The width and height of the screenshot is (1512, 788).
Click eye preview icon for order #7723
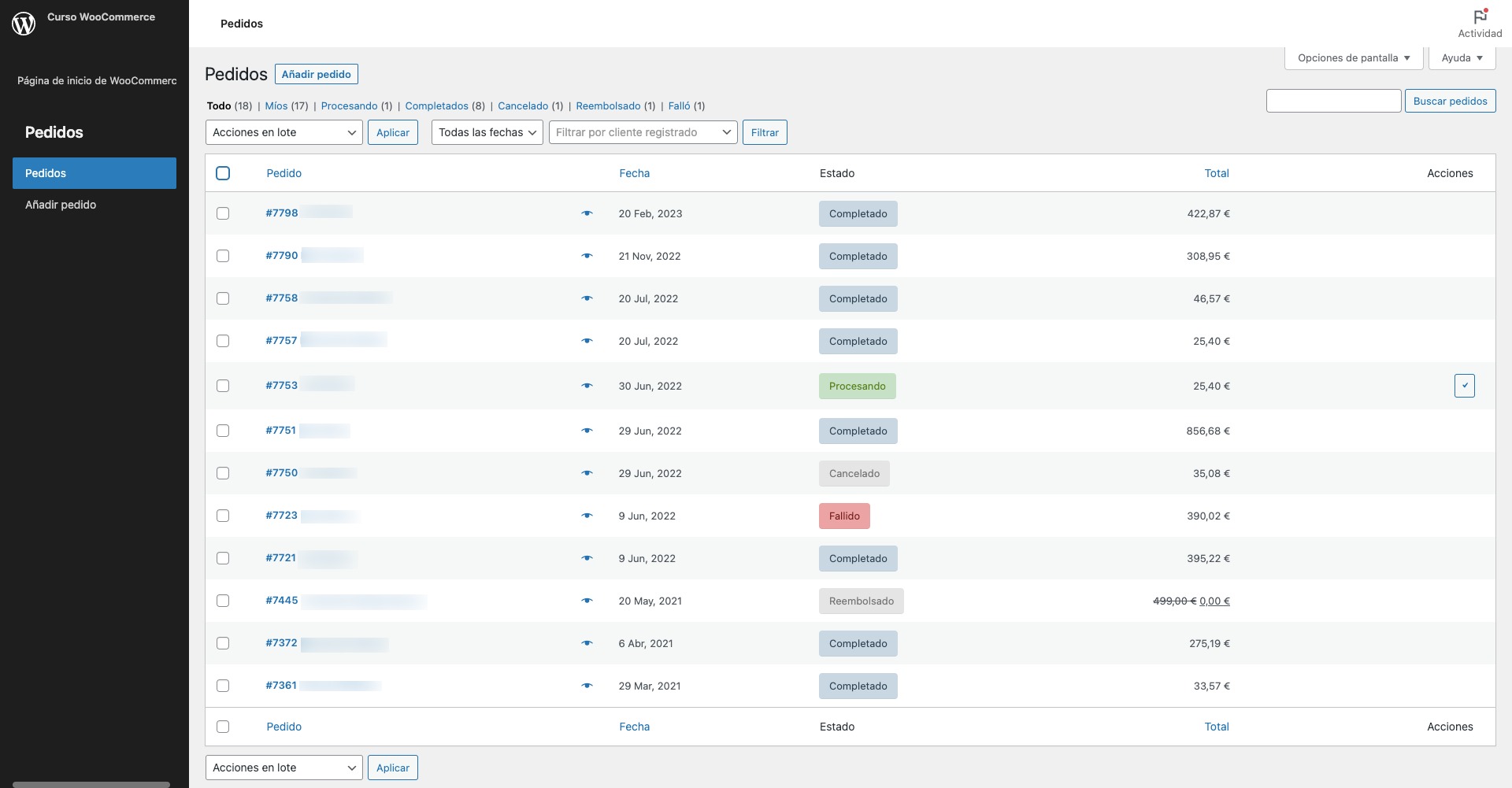click(587, 516)
